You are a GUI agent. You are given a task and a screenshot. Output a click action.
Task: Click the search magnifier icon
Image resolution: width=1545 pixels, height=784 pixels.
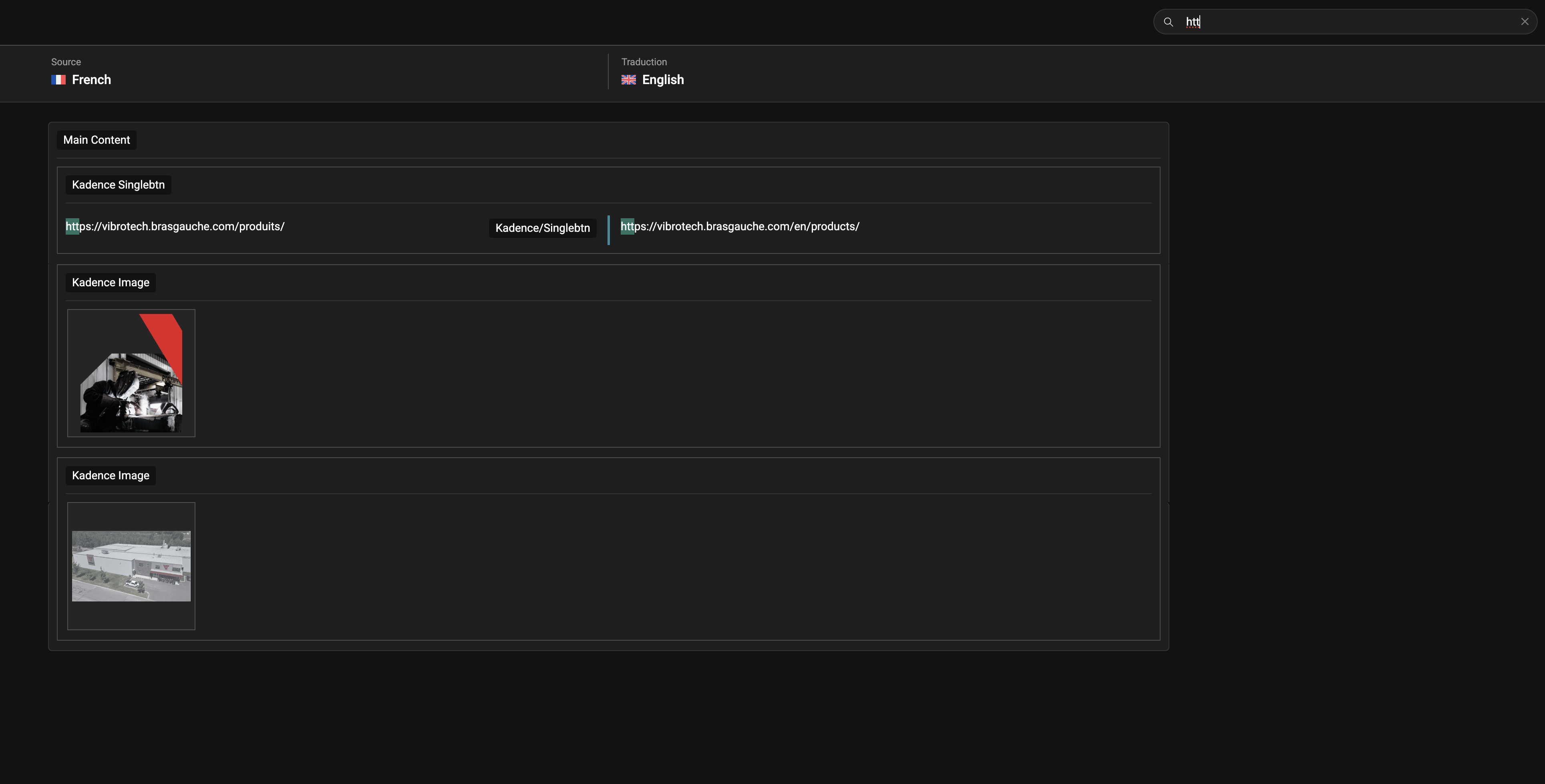[1168, 22]
